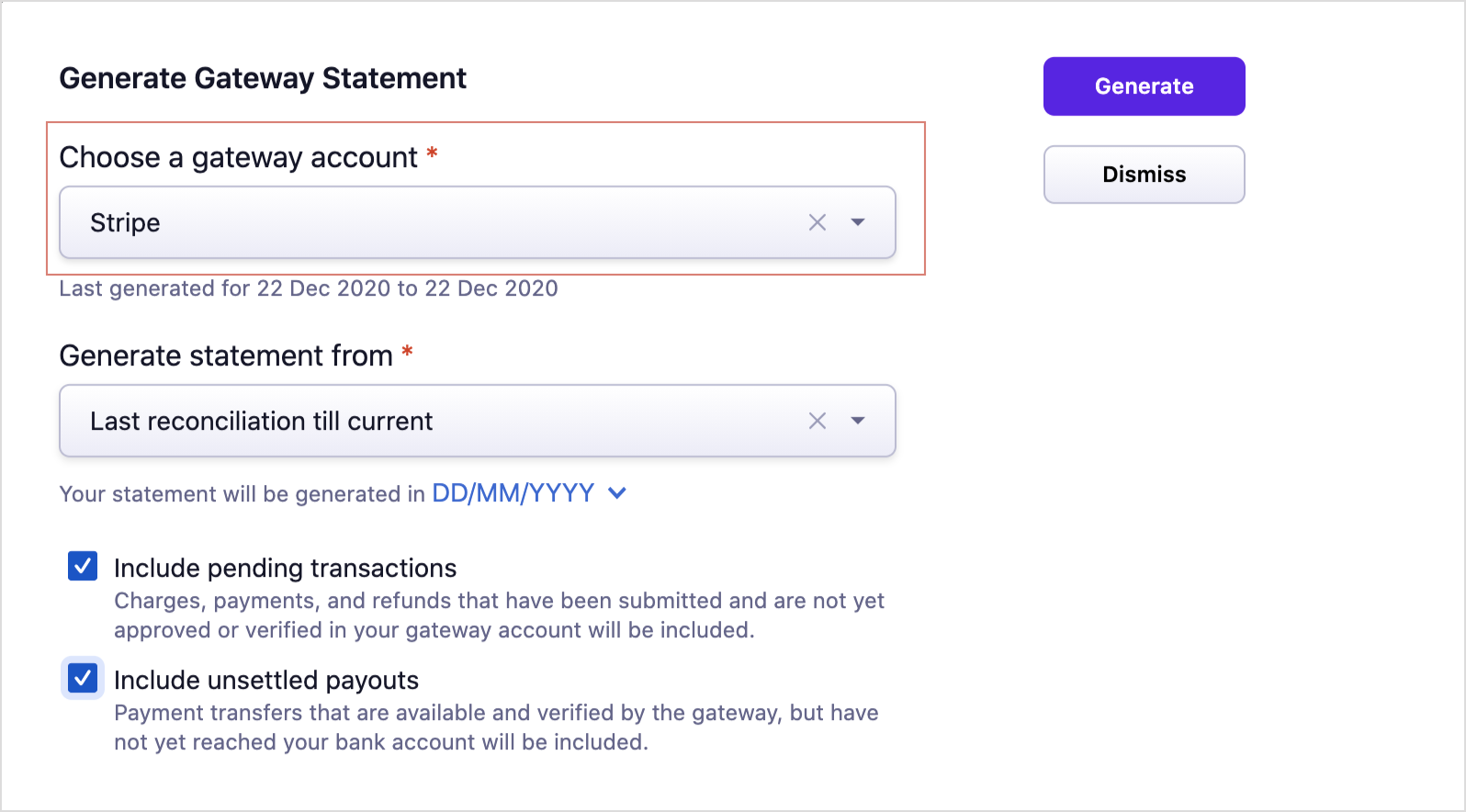1466x812 pixels.
Task: Open the statement range dropdown arrow
Action: pyautogui.click(x=858, y=421)
